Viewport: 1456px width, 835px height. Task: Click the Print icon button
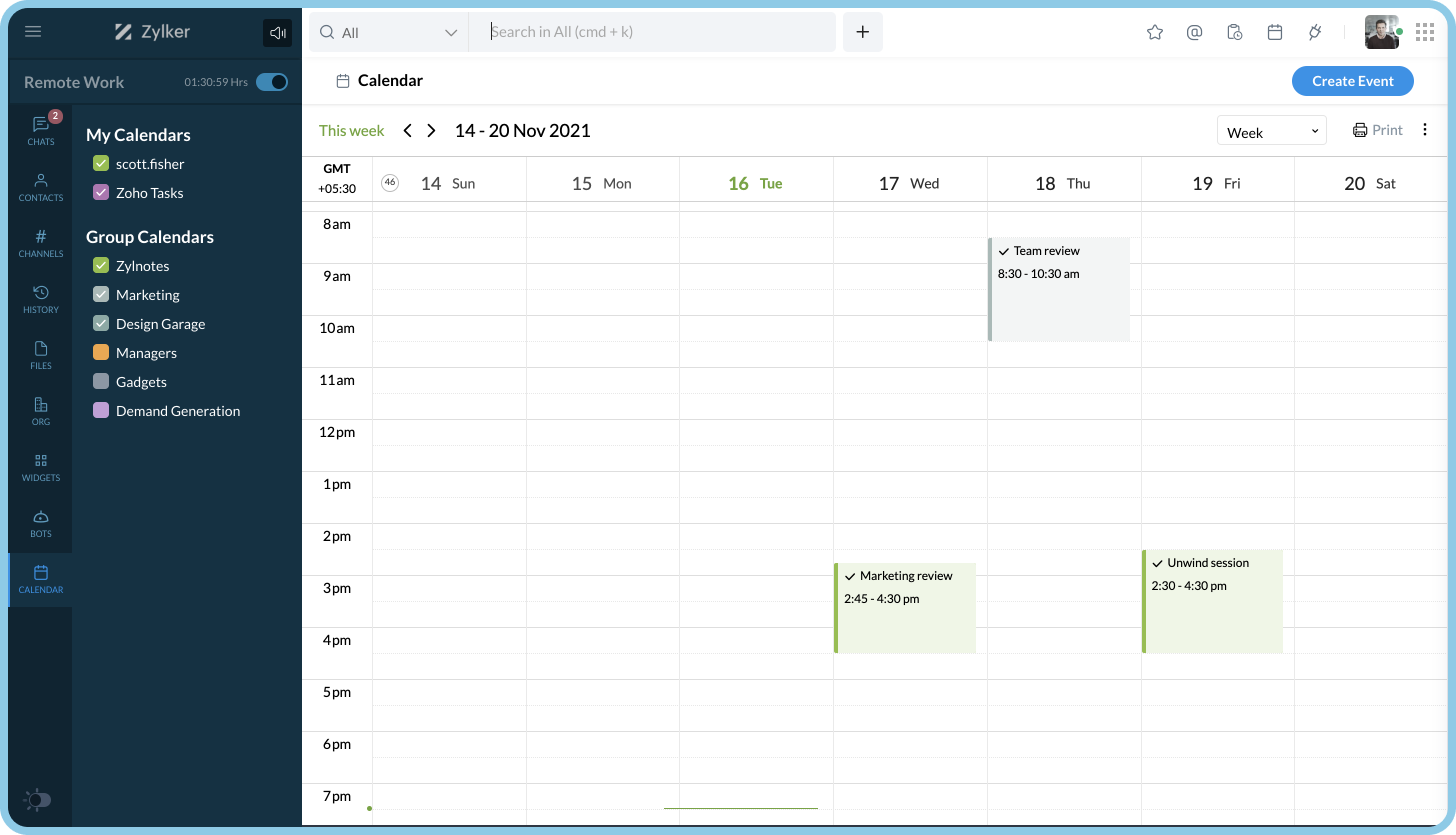click(x=1377, y=130)
